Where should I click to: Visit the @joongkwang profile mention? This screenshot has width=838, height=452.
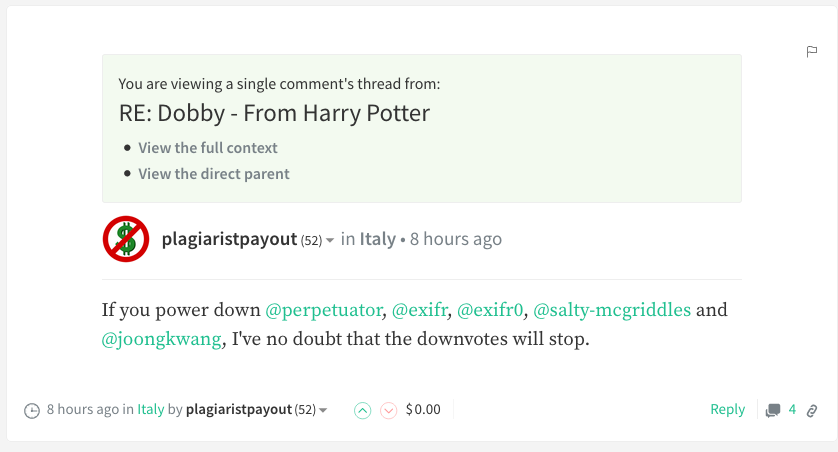click(161, 339)
